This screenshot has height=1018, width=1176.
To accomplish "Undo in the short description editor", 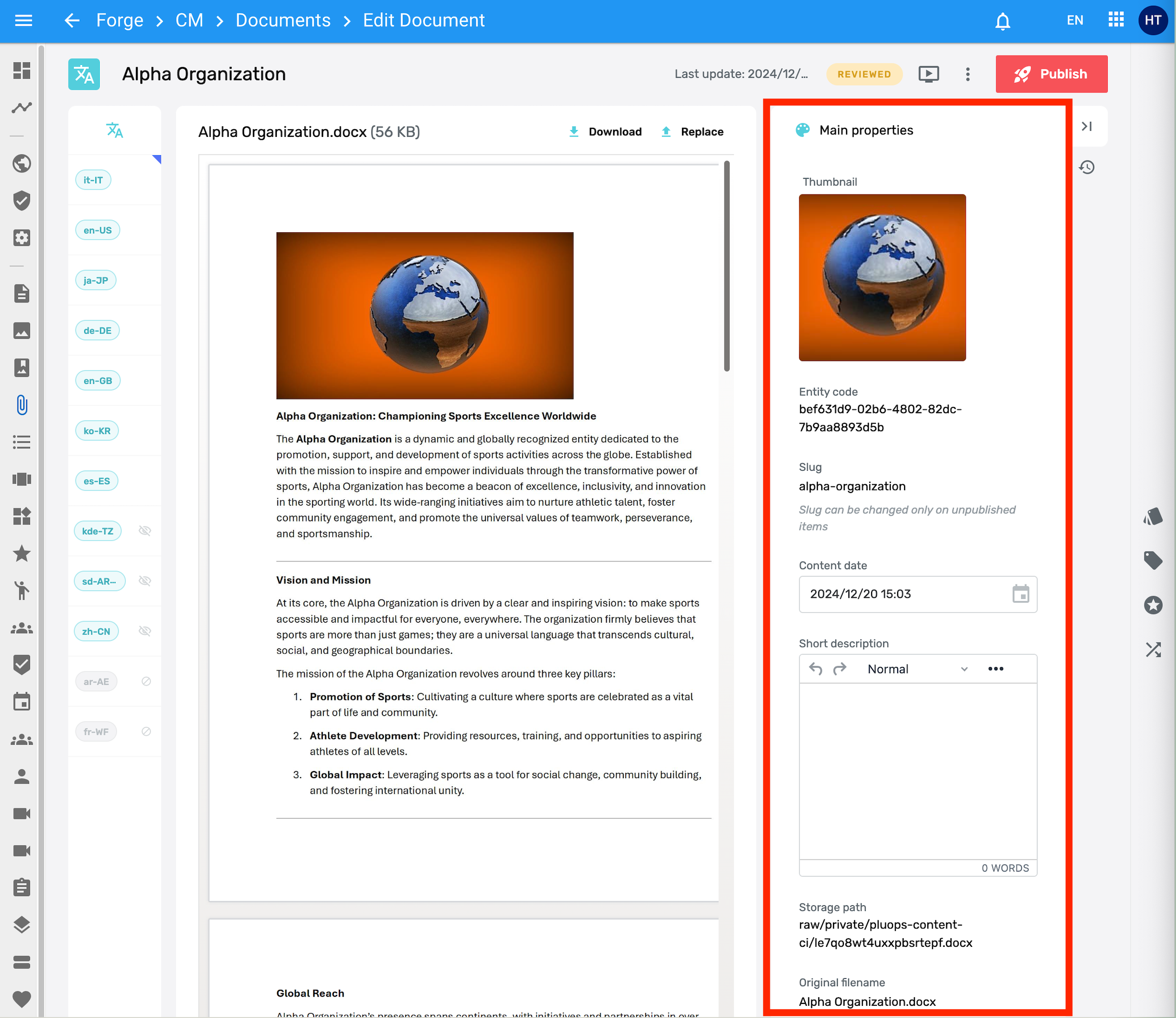I will [x=815, y=669].
